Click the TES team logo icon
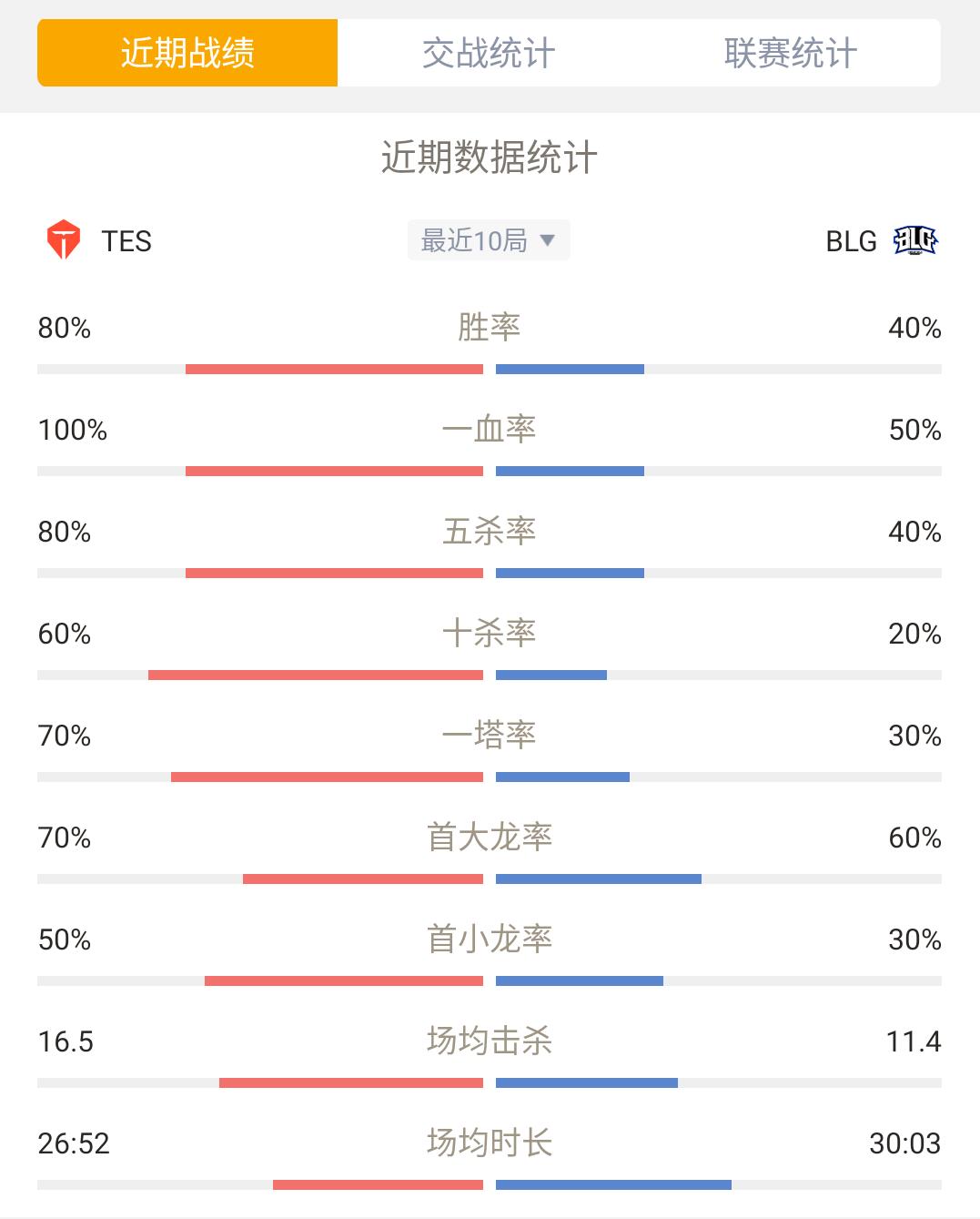The height and width of the screenshot is (1219, 980). (x=64, y=240)
